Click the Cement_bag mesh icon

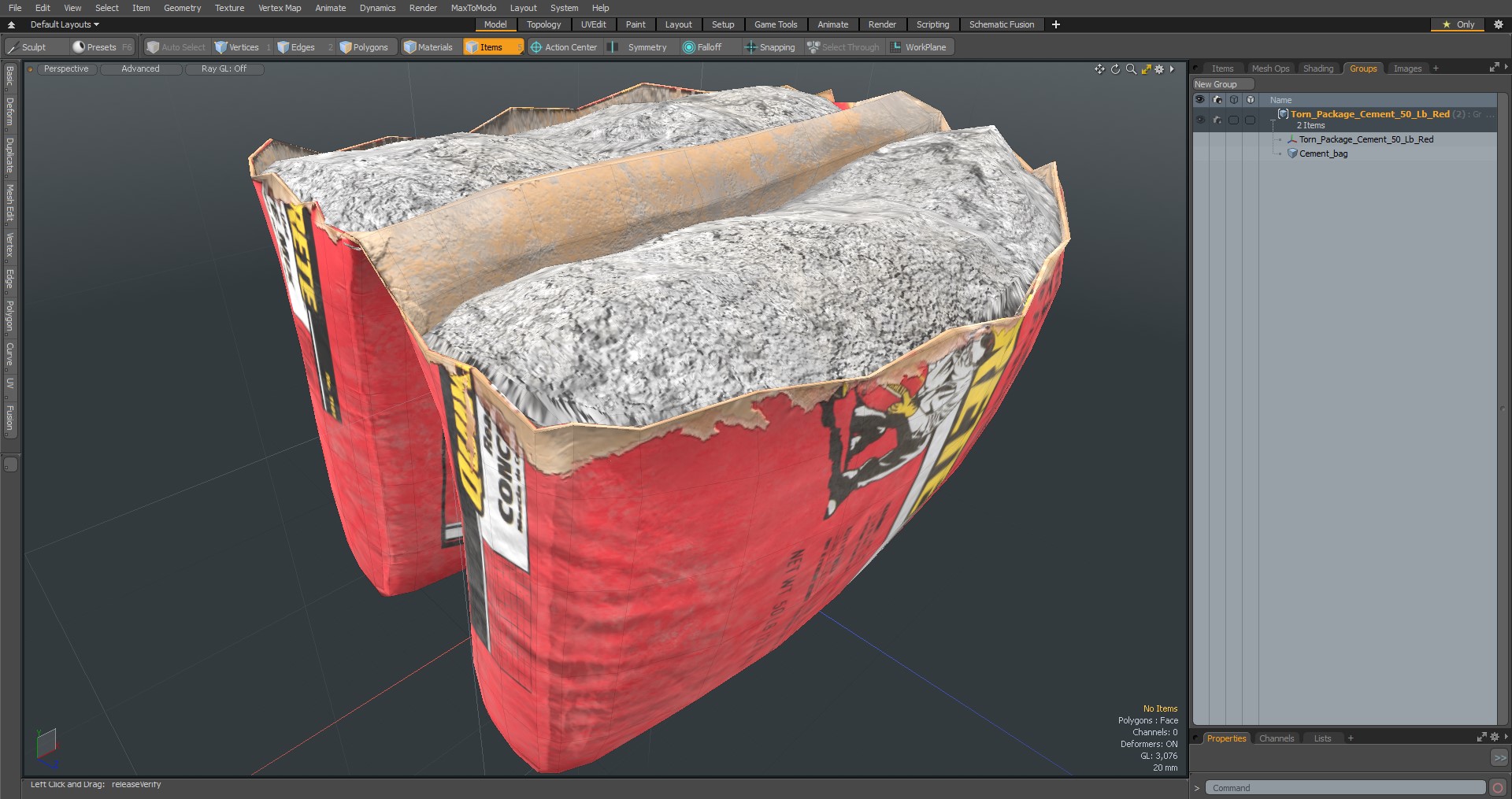click(x=1292, y=154)
